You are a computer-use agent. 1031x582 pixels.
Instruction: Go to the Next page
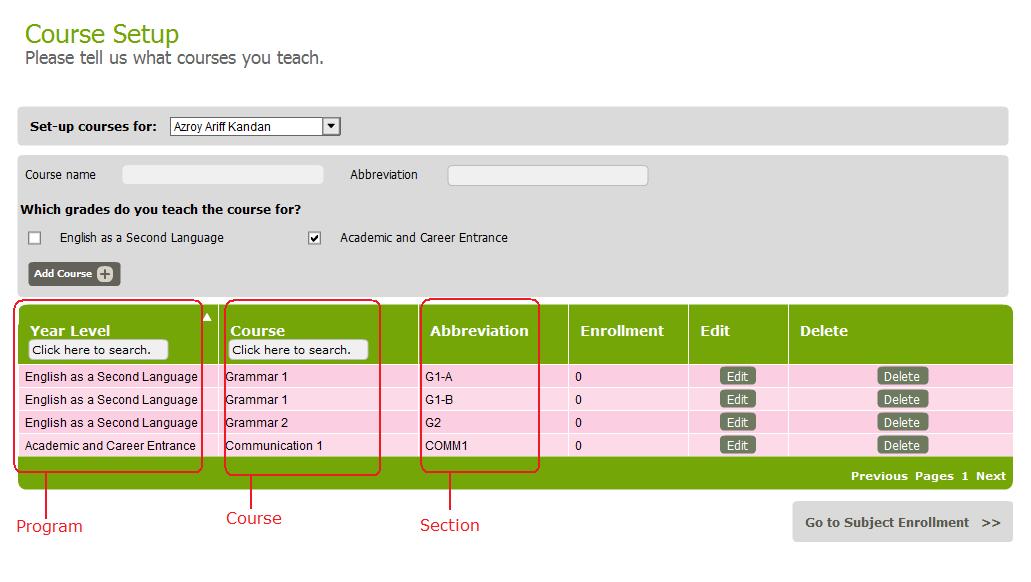[990, 476]
